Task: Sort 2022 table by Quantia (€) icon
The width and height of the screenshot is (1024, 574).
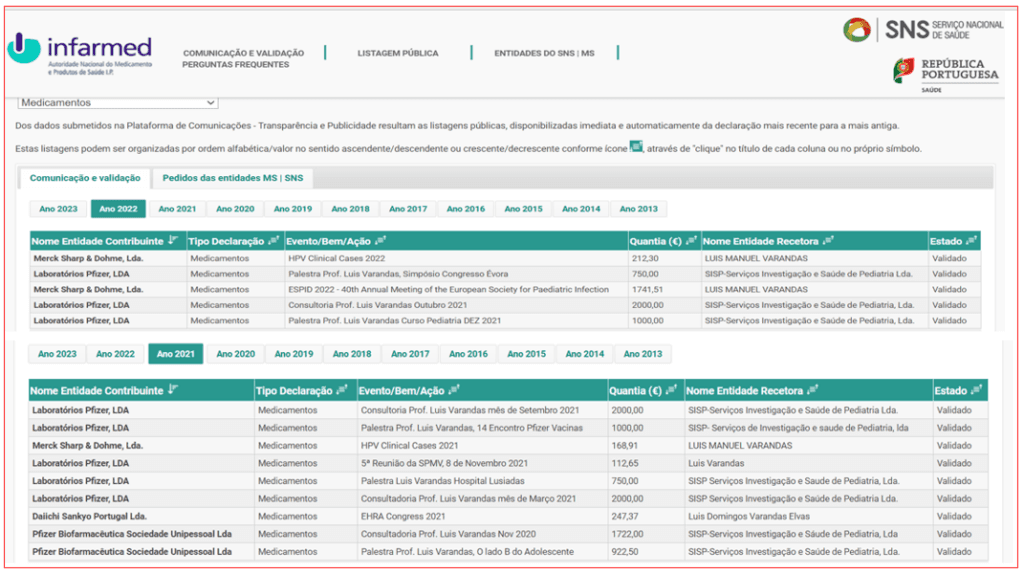Action: point(691,241)
